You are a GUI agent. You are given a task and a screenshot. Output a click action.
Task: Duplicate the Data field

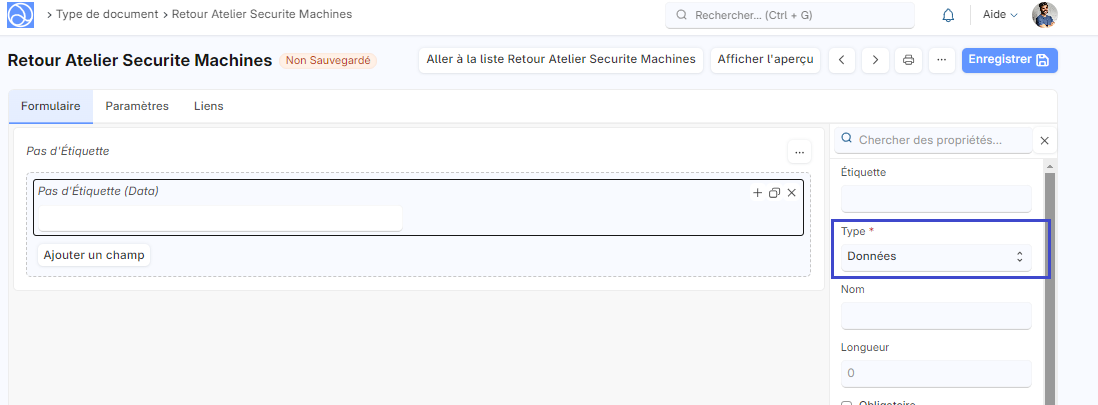point(774,192)
